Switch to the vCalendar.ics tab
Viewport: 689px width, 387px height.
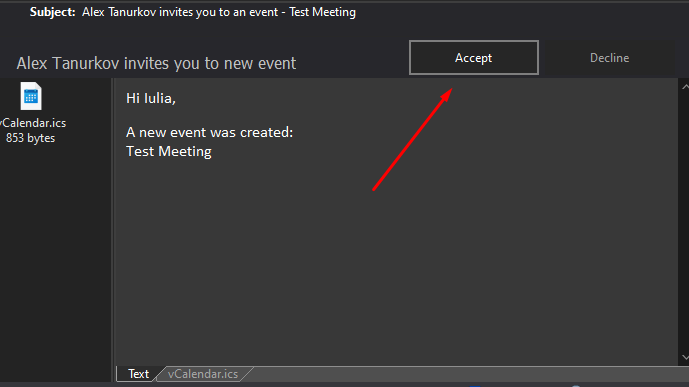(x=203, y=374)
